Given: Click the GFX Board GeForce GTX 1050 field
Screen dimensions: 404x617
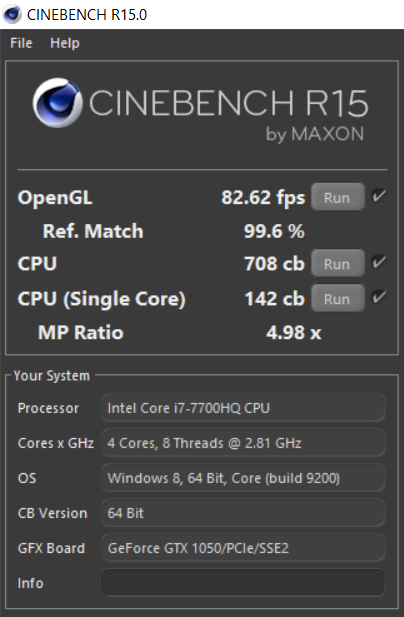Looking at the screenshot, I should [x=243, y=548].
